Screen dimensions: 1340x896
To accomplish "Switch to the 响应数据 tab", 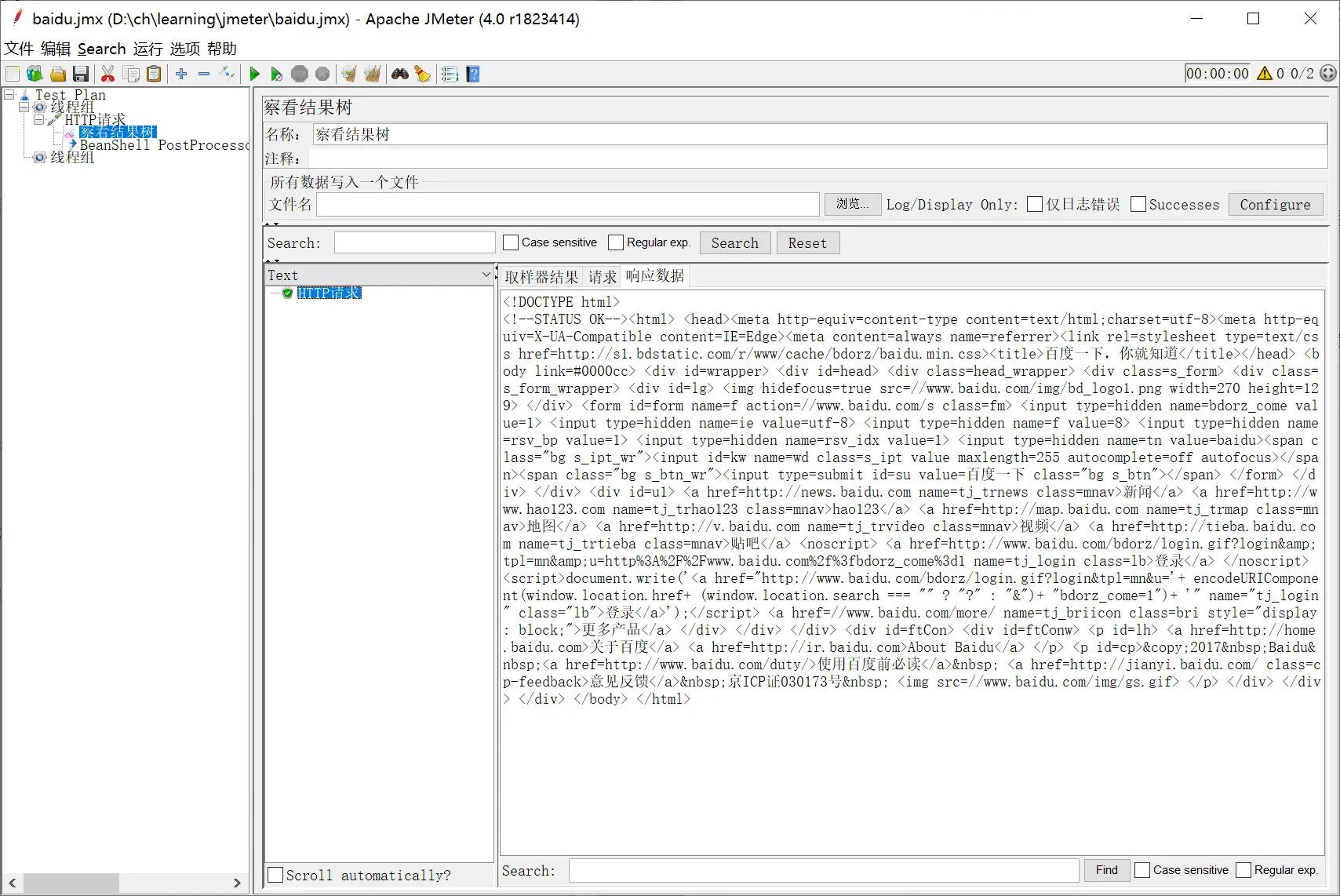I will (x=655, y=275).
